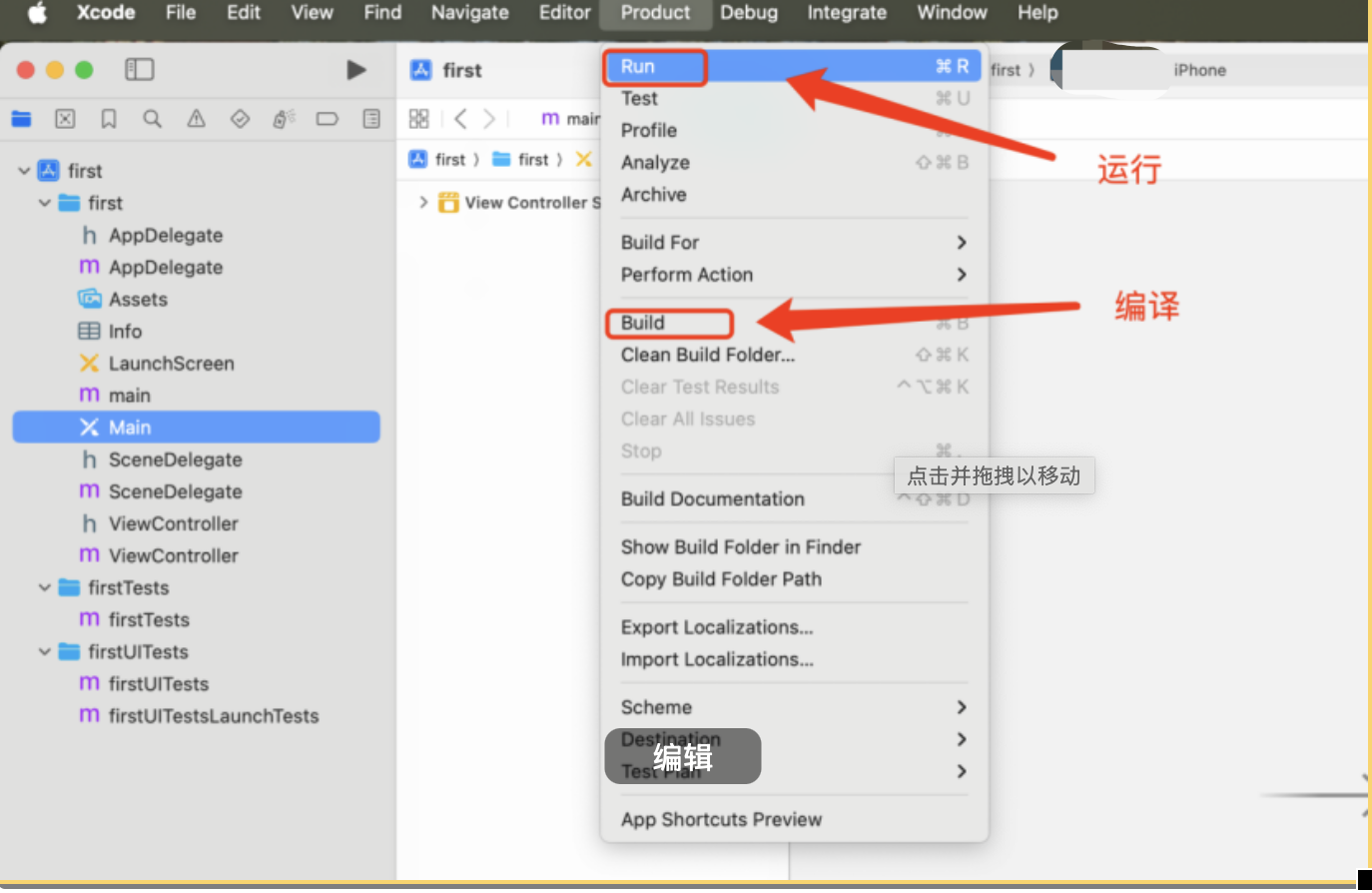Open the Edit menu

[244, 13]
